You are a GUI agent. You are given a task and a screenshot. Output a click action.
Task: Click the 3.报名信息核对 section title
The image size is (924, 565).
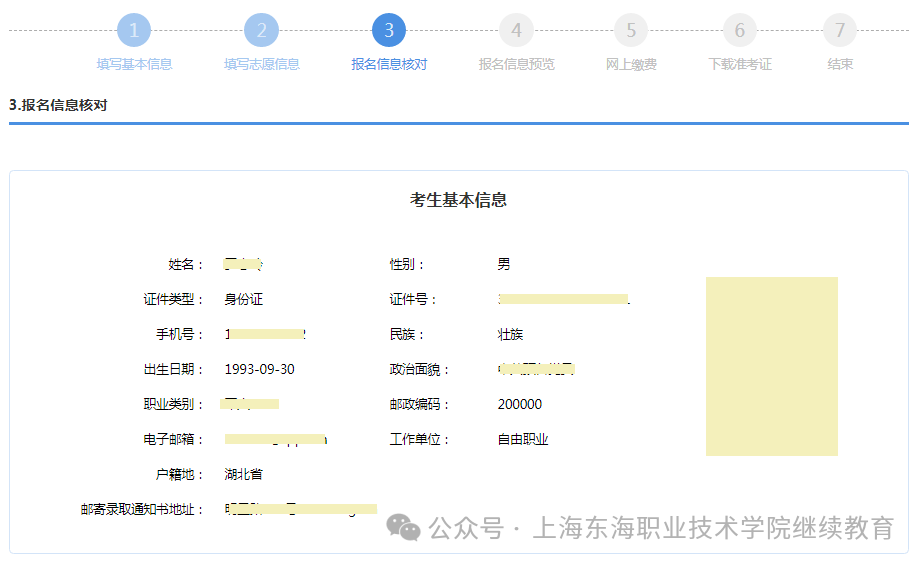pyautogui.click(x=58, y=104)
